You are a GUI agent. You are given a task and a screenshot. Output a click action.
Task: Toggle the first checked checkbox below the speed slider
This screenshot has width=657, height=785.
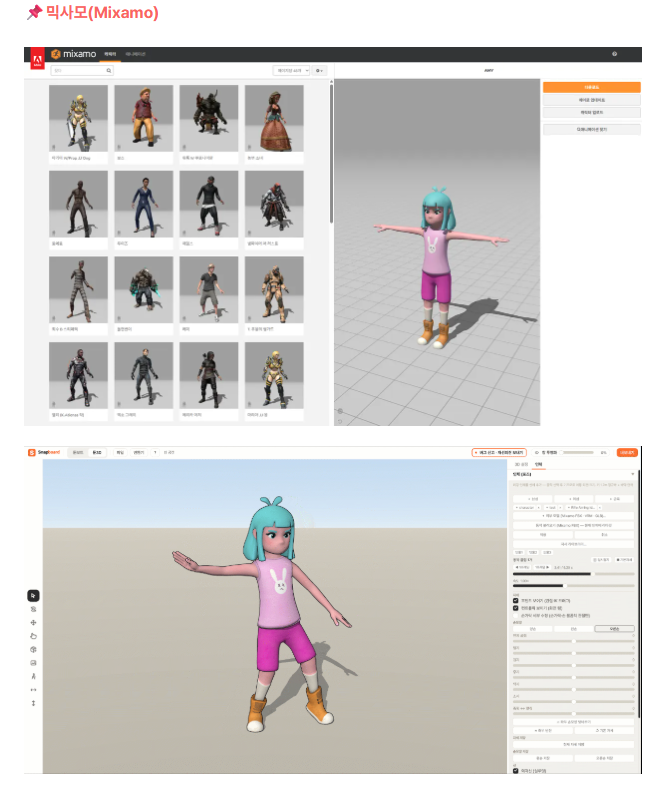[515, 600]
